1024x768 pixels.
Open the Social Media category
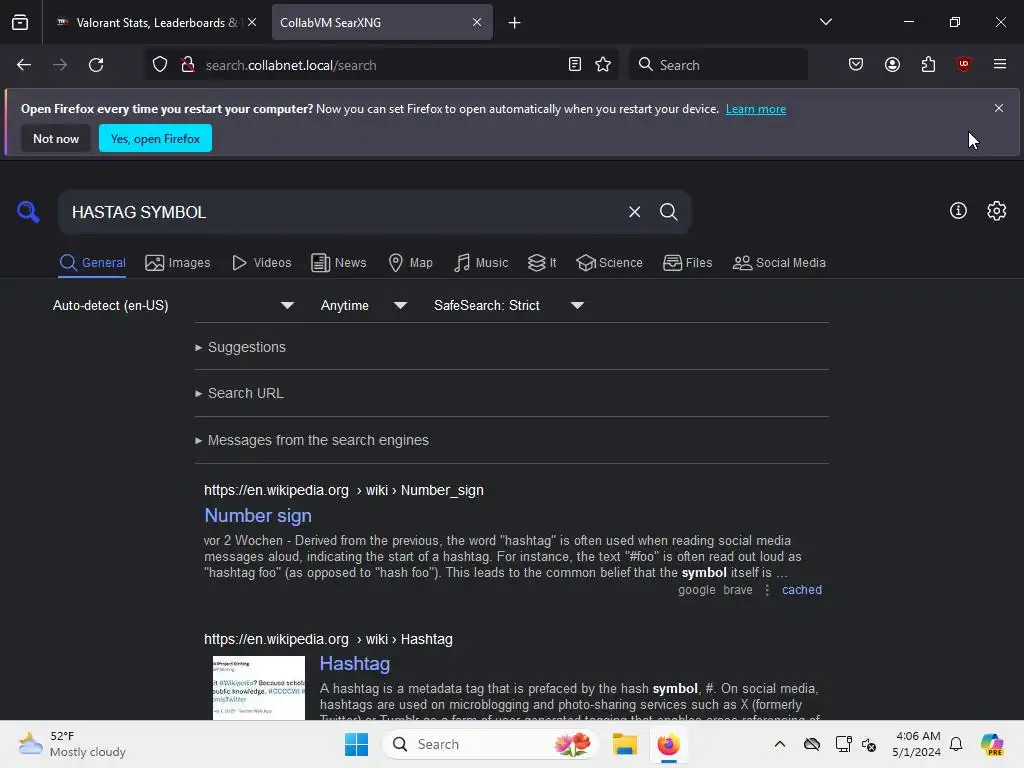point(779,263)
